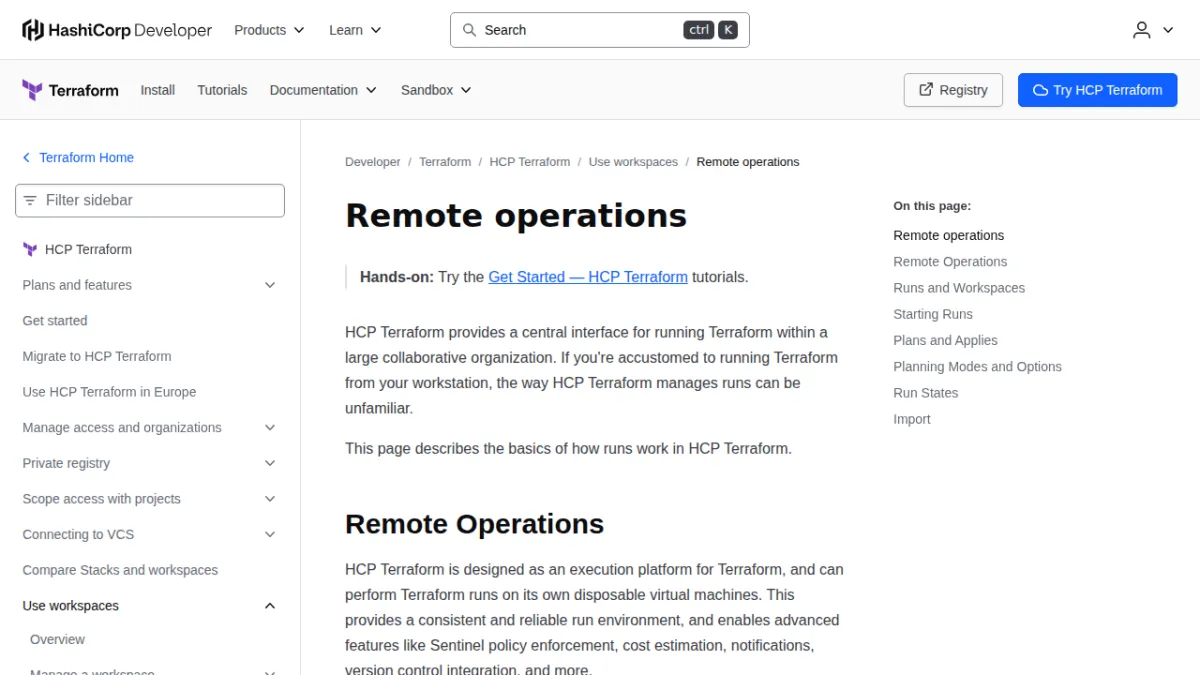Open Overview under Use workspaces

57,640
